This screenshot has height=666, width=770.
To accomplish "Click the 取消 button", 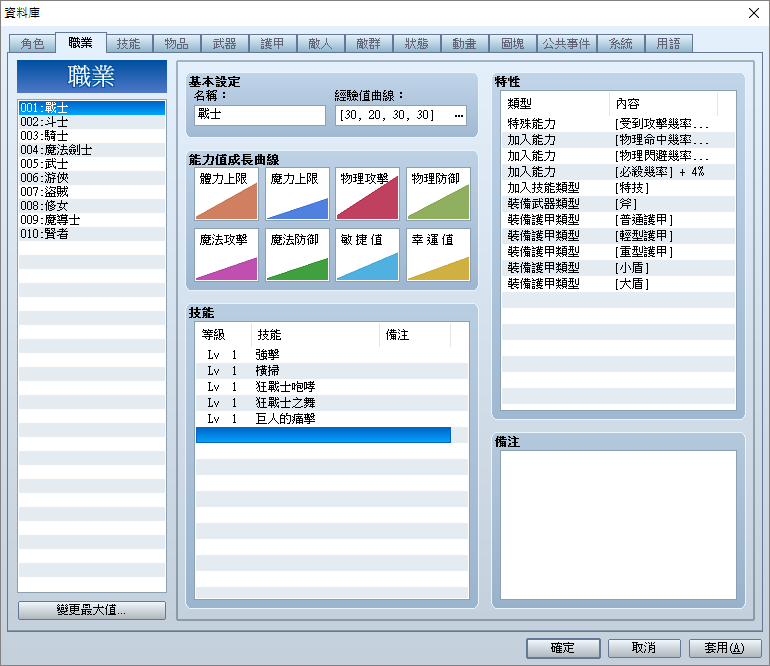I will coord(644,648).
